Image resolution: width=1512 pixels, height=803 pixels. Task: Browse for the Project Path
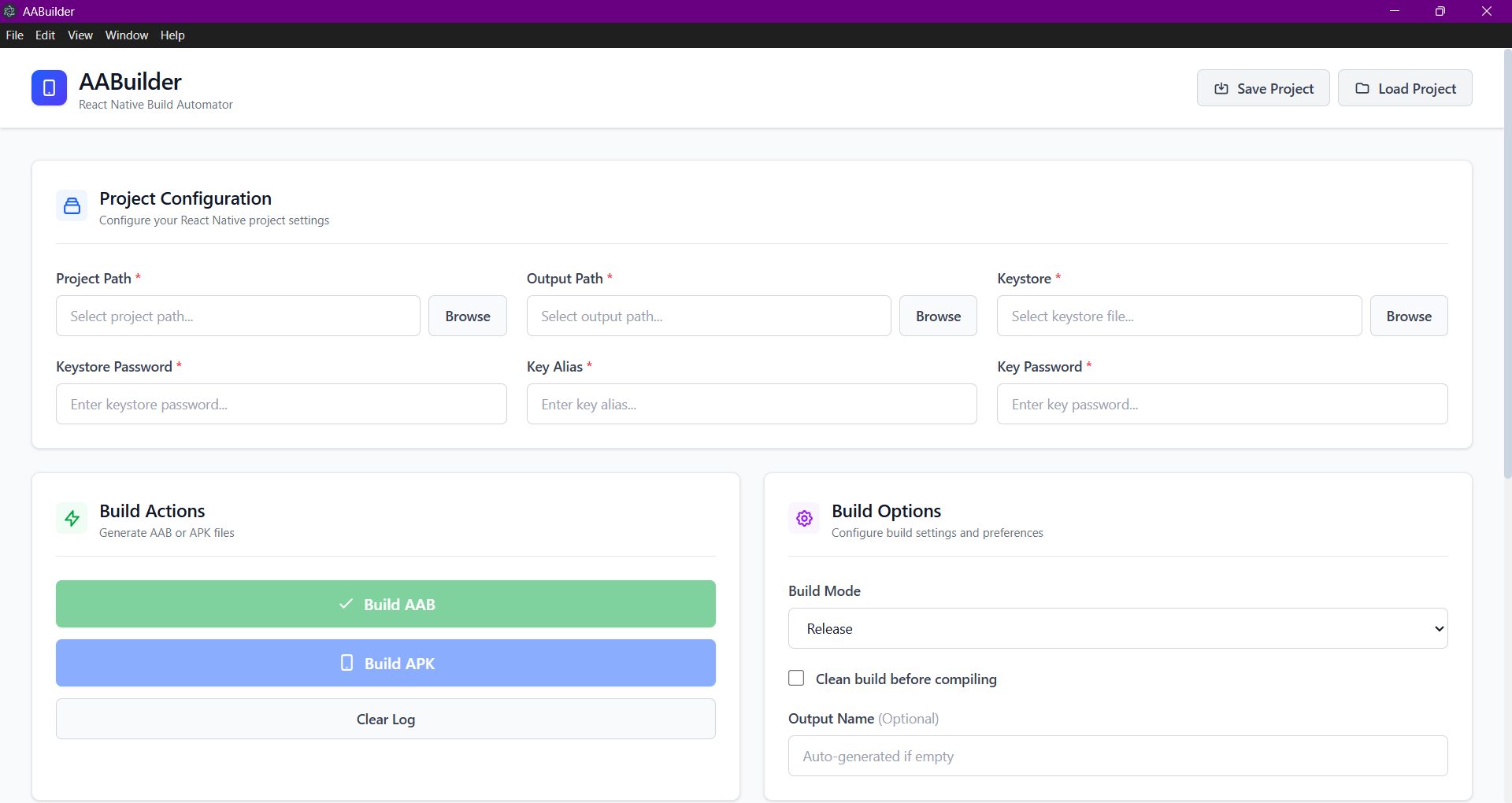467,316
